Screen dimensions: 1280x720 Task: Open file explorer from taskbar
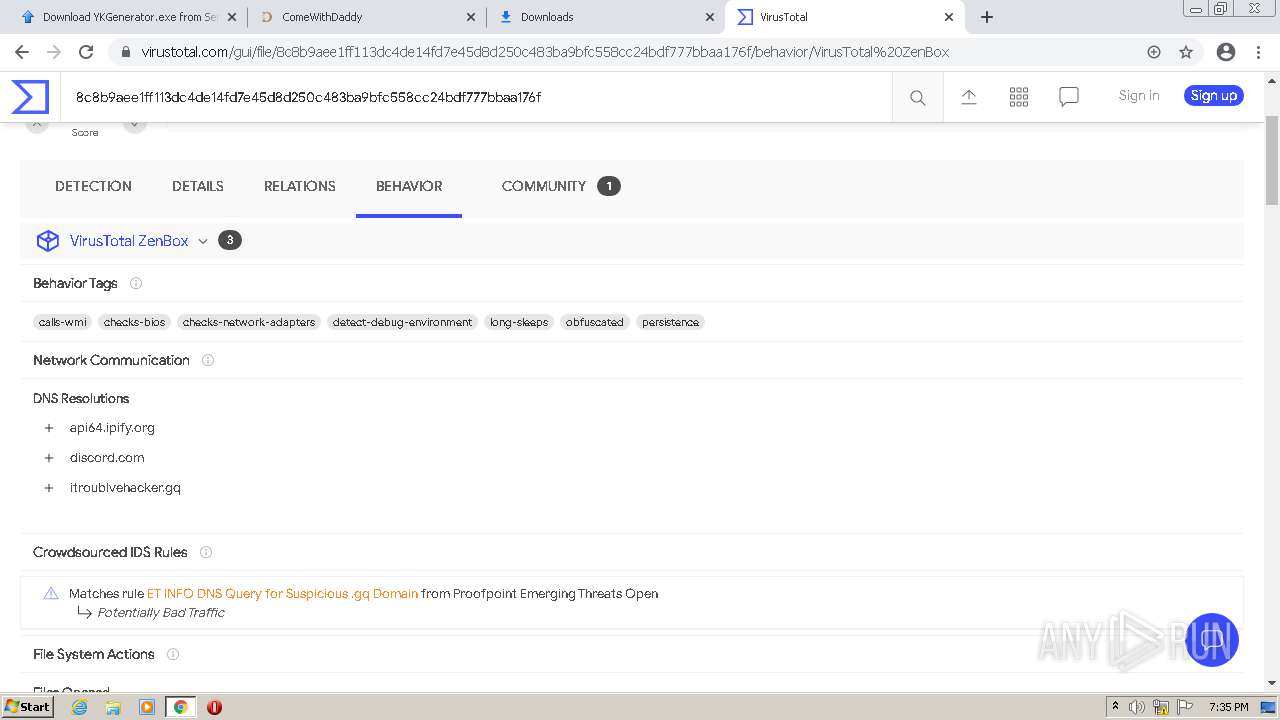click(x=113, y=707)
